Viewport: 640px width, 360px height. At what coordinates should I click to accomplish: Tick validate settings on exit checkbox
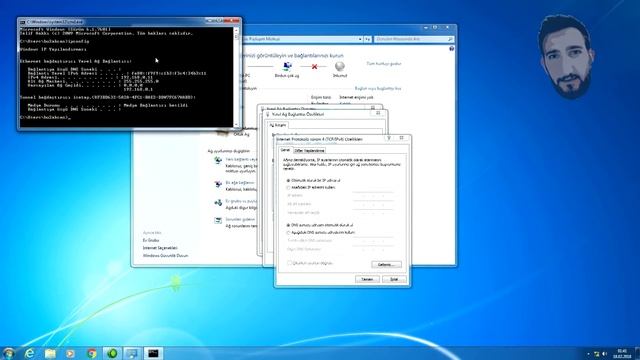289,263
